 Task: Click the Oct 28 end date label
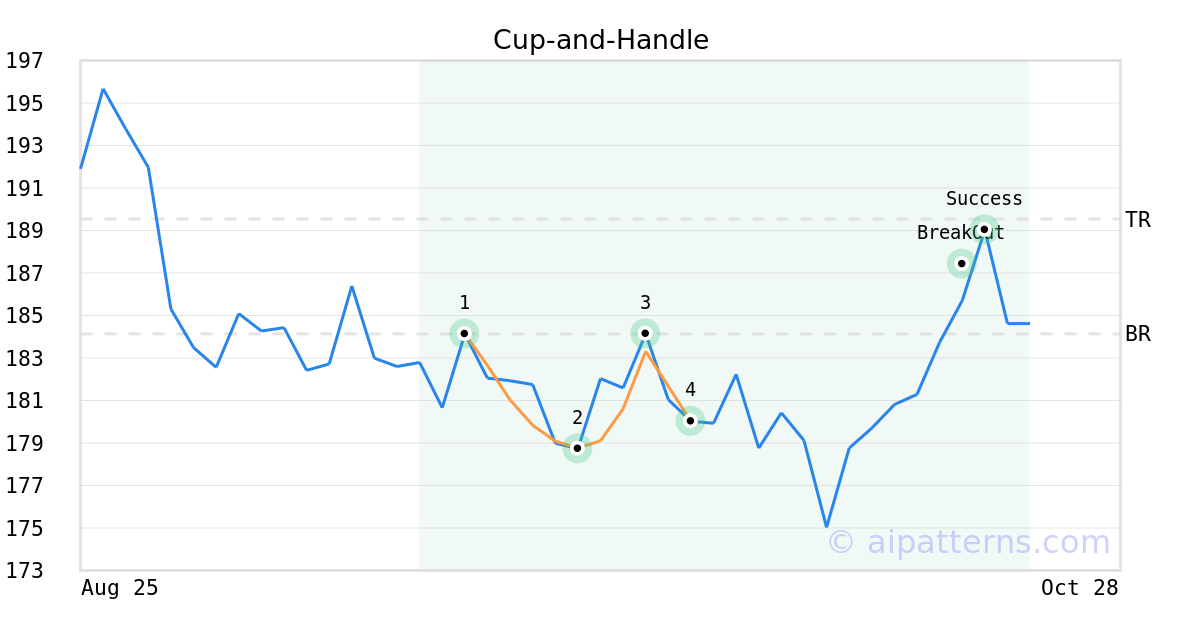pyautogui.click(x=1080, y=588)
